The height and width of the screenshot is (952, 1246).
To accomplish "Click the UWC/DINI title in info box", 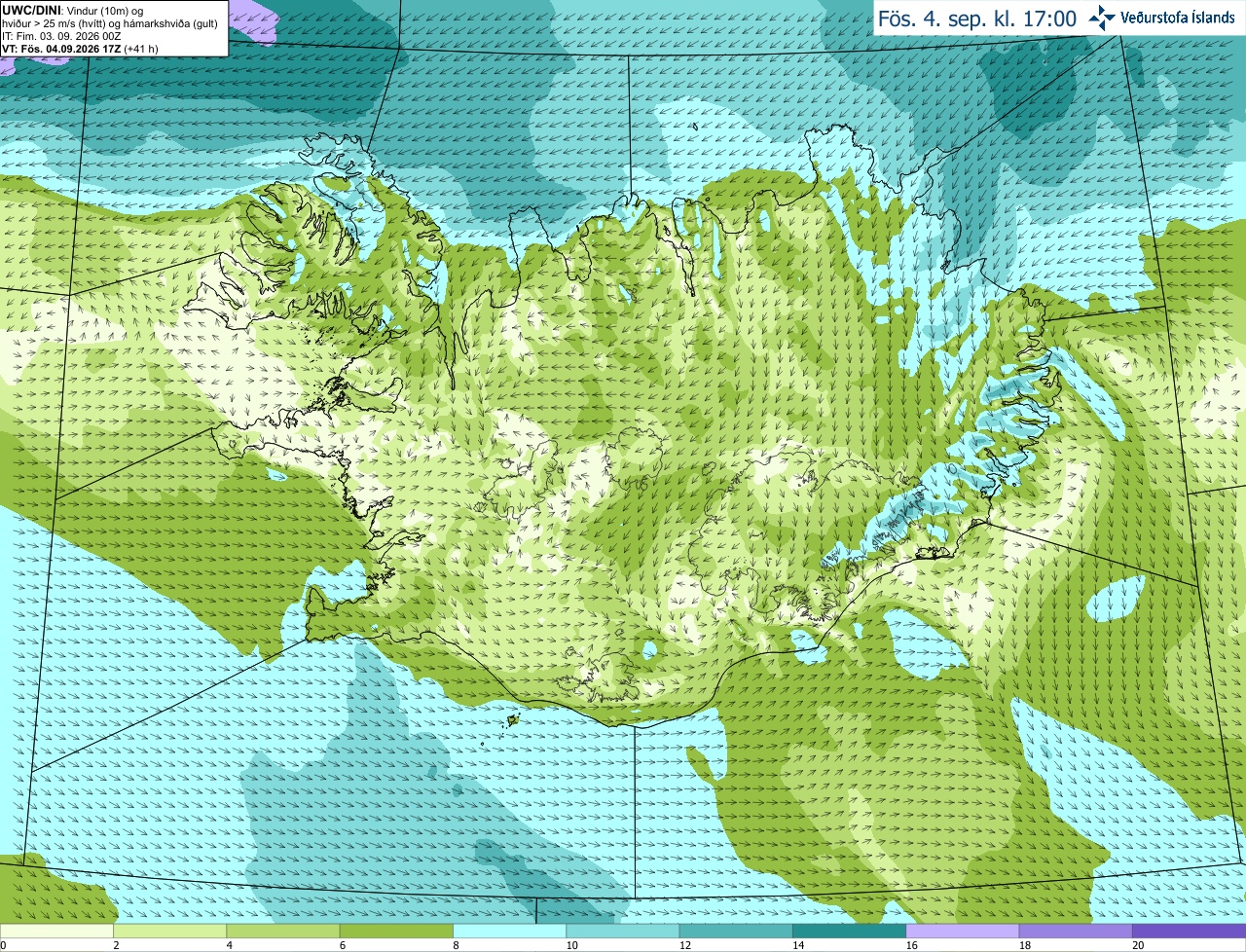I will click(31, 11).
